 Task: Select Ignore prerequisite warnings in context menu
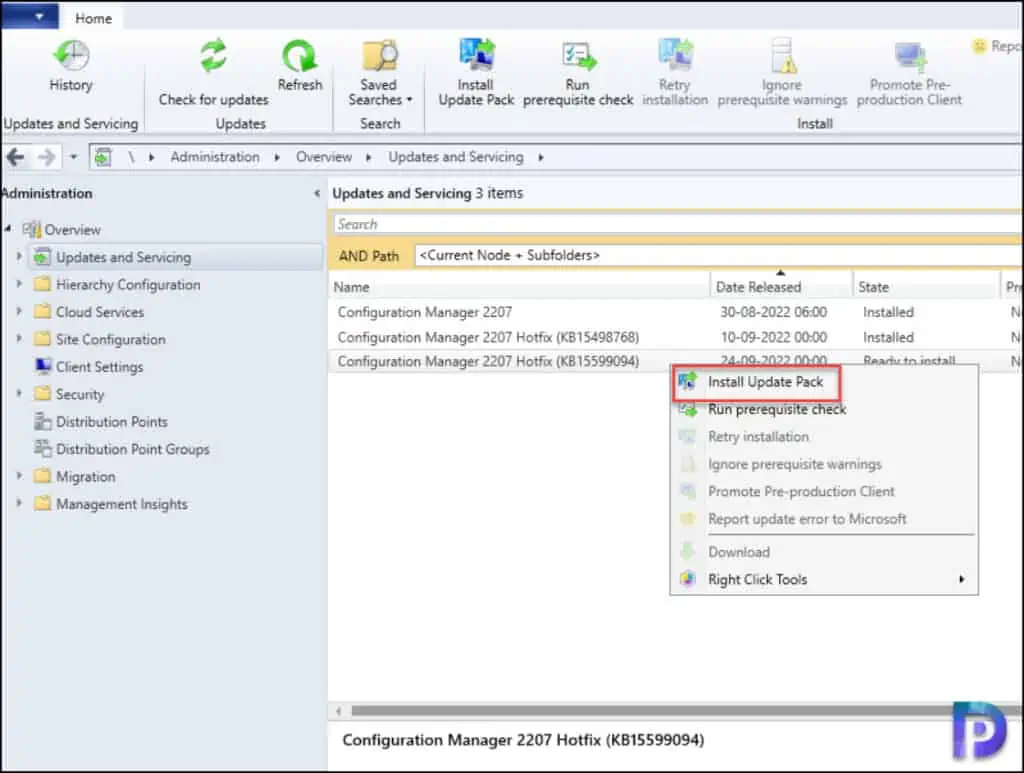click(824, 464)
